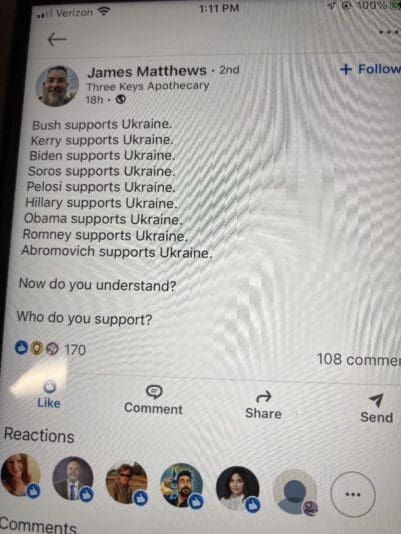Follow James Matthews
Screen dimensions: 401x534
371,69
